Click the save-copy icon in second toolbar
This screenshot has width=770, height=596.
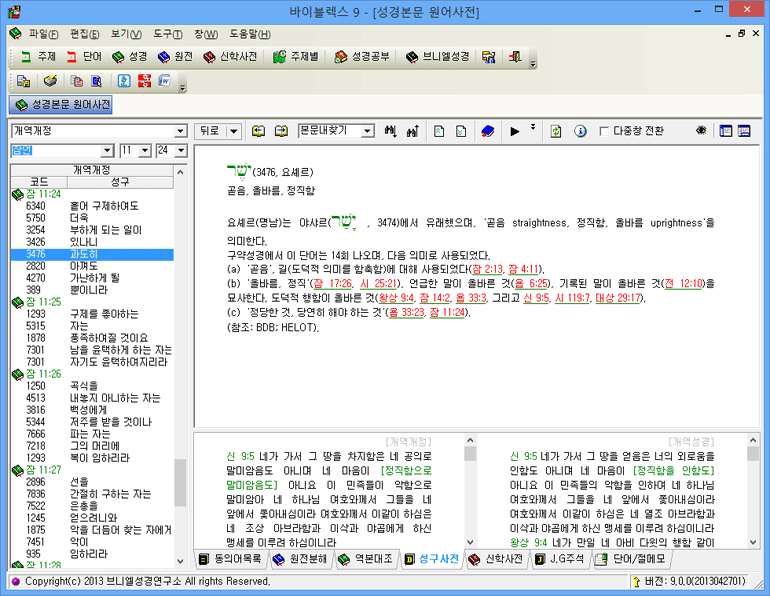point(24,81)
